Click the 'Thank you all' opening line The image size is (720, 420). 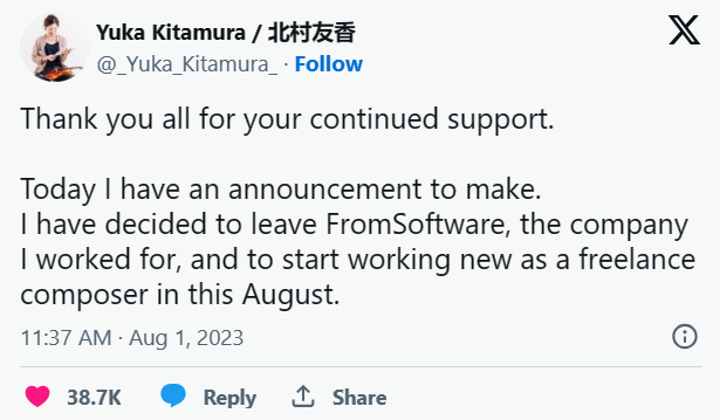point(287,118)
